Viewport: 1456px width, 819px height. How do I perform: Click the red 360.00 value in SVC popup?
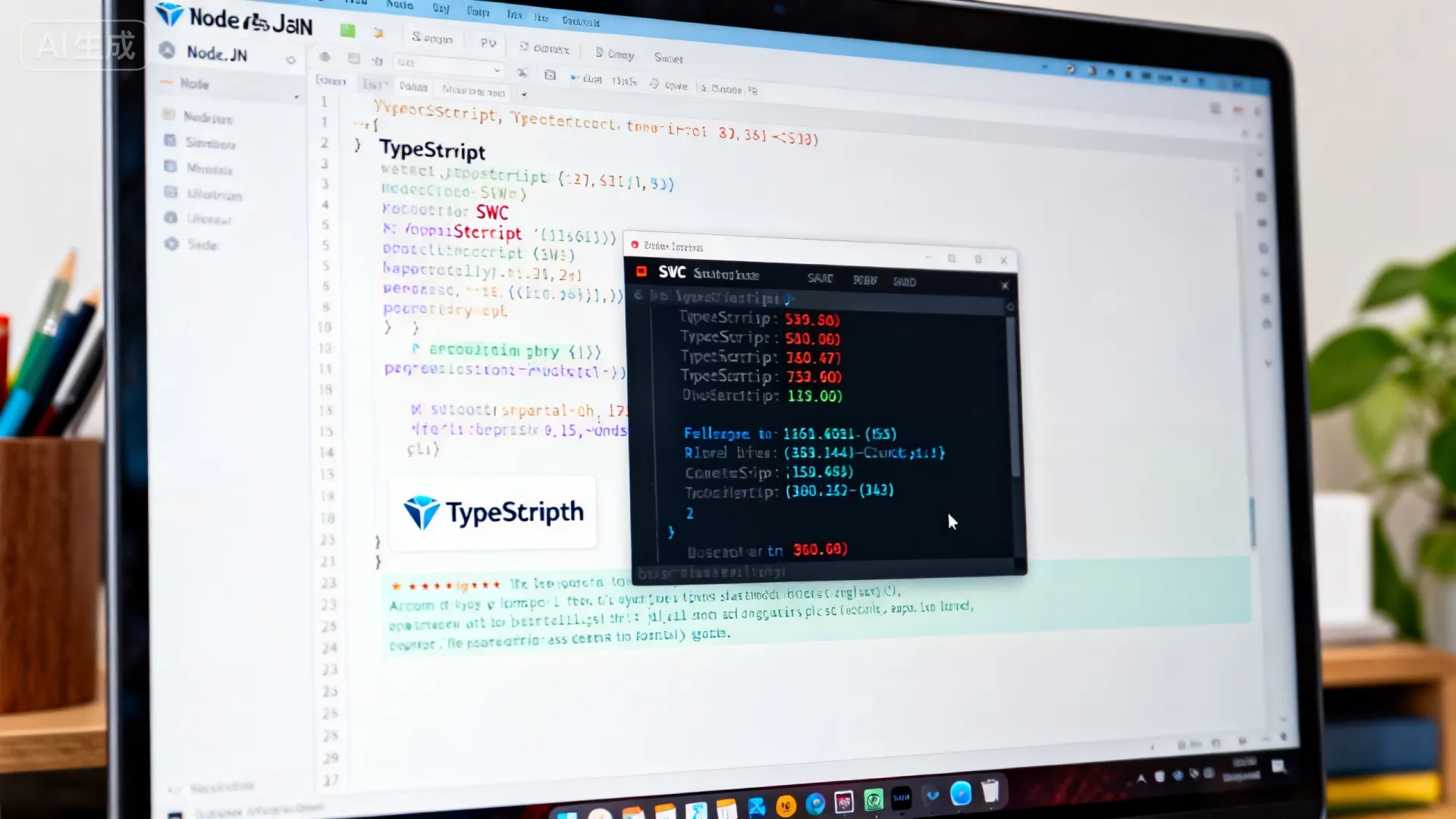821,549
